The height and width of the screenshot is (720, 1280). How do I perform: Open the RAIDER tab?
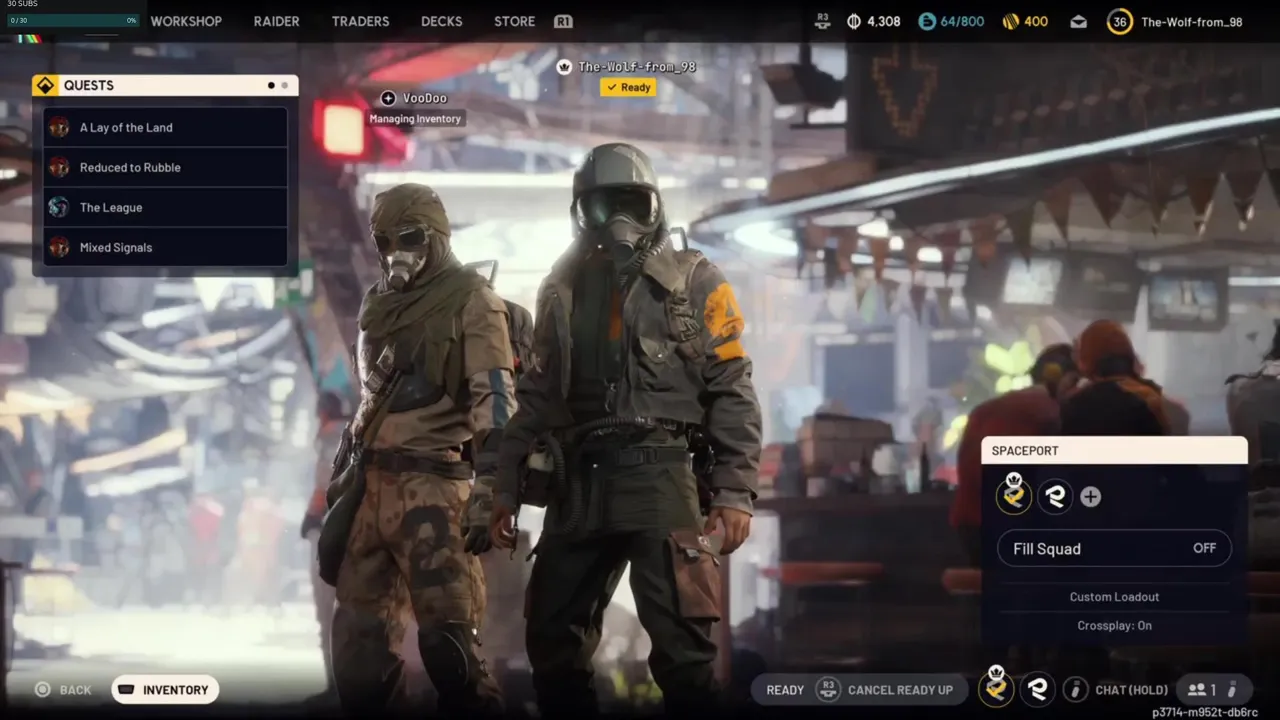pyautogui.click(x=276, y=21)
